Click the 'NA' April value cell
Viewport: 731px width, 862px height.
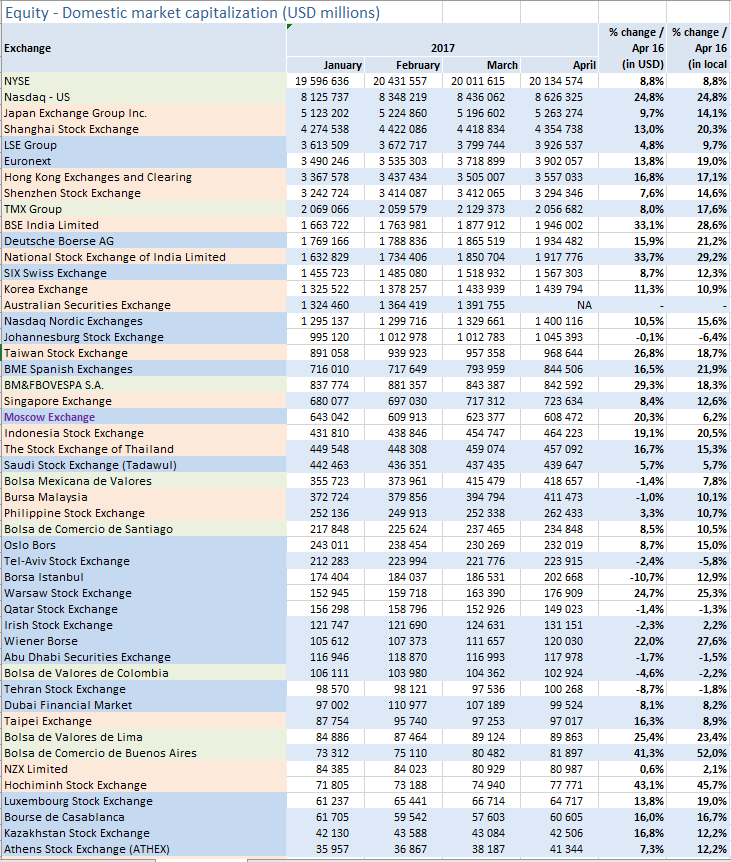click(x=560, y=305)
